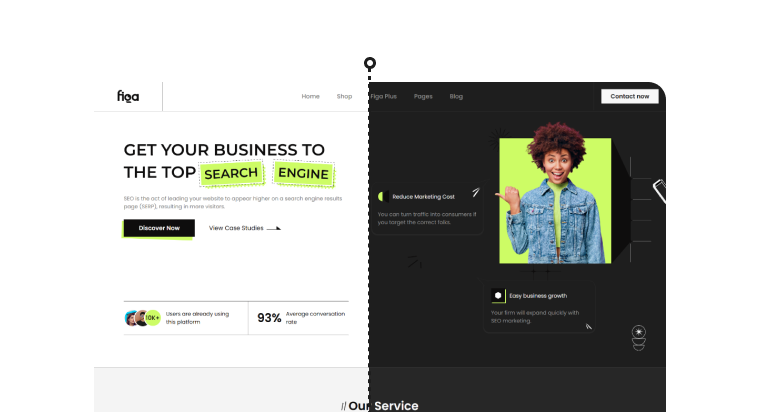Click the phone outline icon at right edge

660,190
